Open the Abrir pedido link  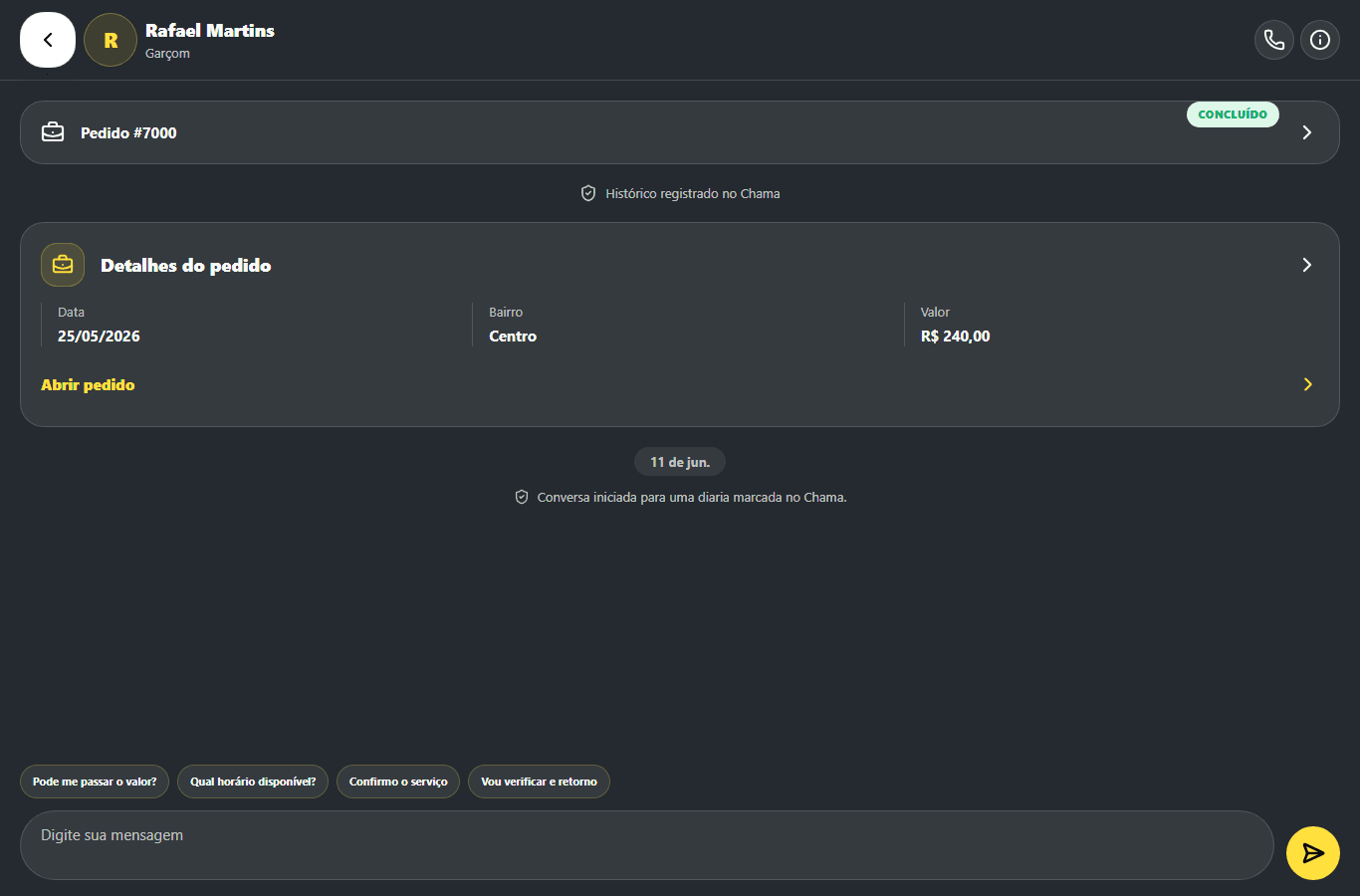click(88, 385)
